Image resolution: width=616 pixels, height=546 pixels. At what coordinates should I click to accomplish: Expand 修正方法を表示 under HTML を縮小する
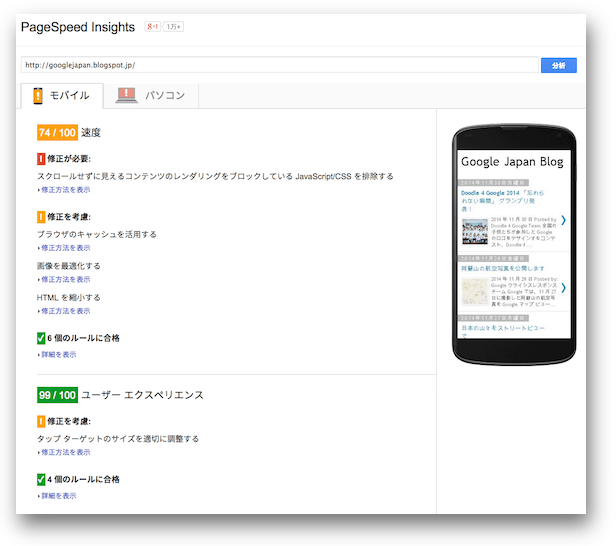click(64, 311)
